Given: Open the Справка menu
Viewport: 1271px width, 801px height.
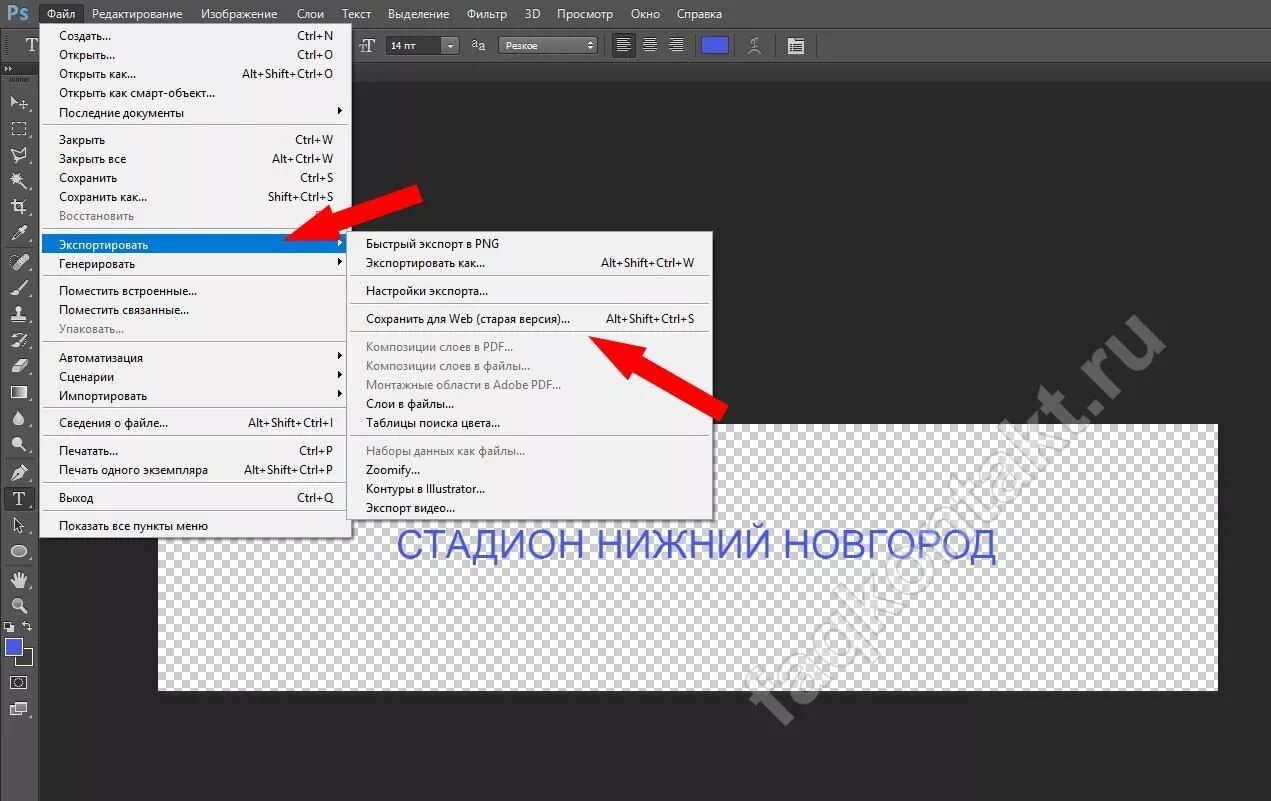Looking at the screenshot, I should [x=699, y=14].
